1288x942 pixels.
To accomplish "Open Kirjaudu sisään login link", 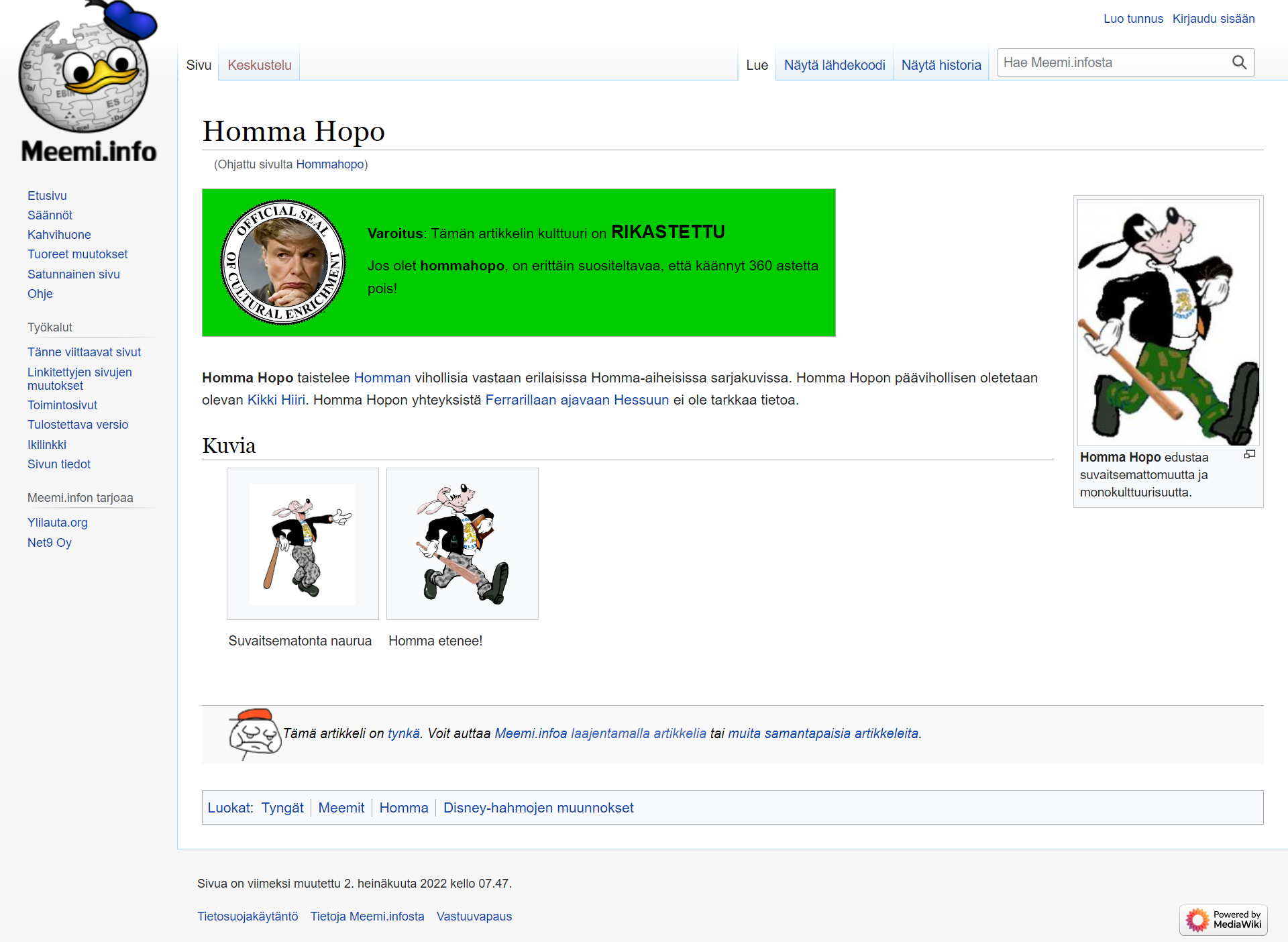I will 1213,19.
